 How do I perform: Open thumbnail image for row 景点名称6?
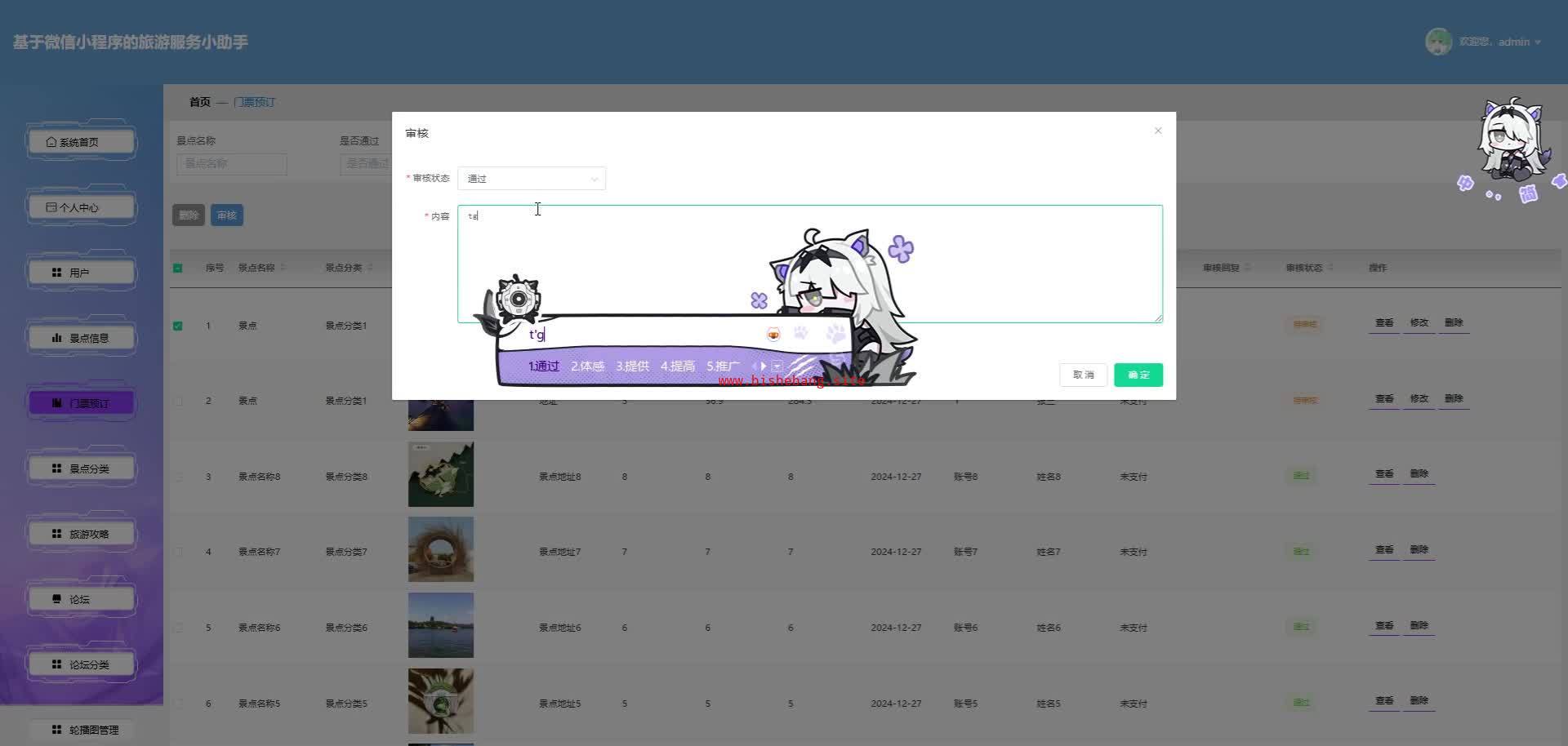coord(441,625)
